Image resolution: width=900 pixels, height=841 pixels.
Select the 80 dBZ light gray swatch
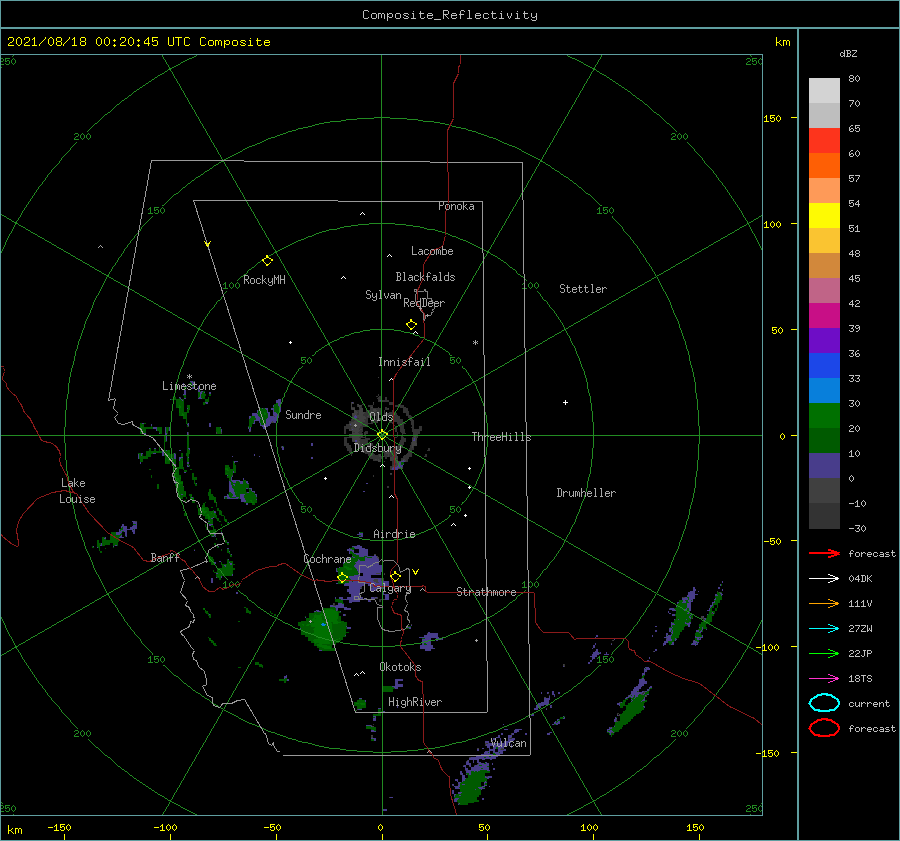(x=824, y=90)
